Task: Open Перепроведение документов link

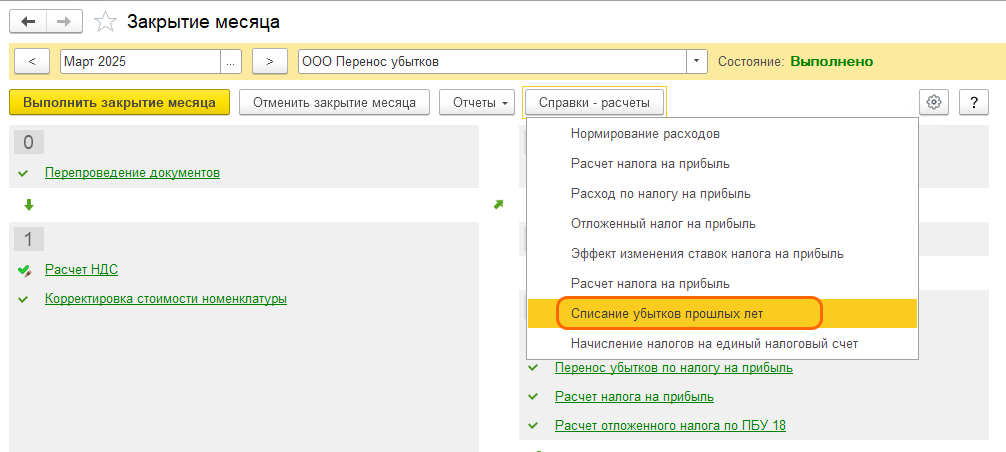Action: pyautogui.click(x=132, y=173)
